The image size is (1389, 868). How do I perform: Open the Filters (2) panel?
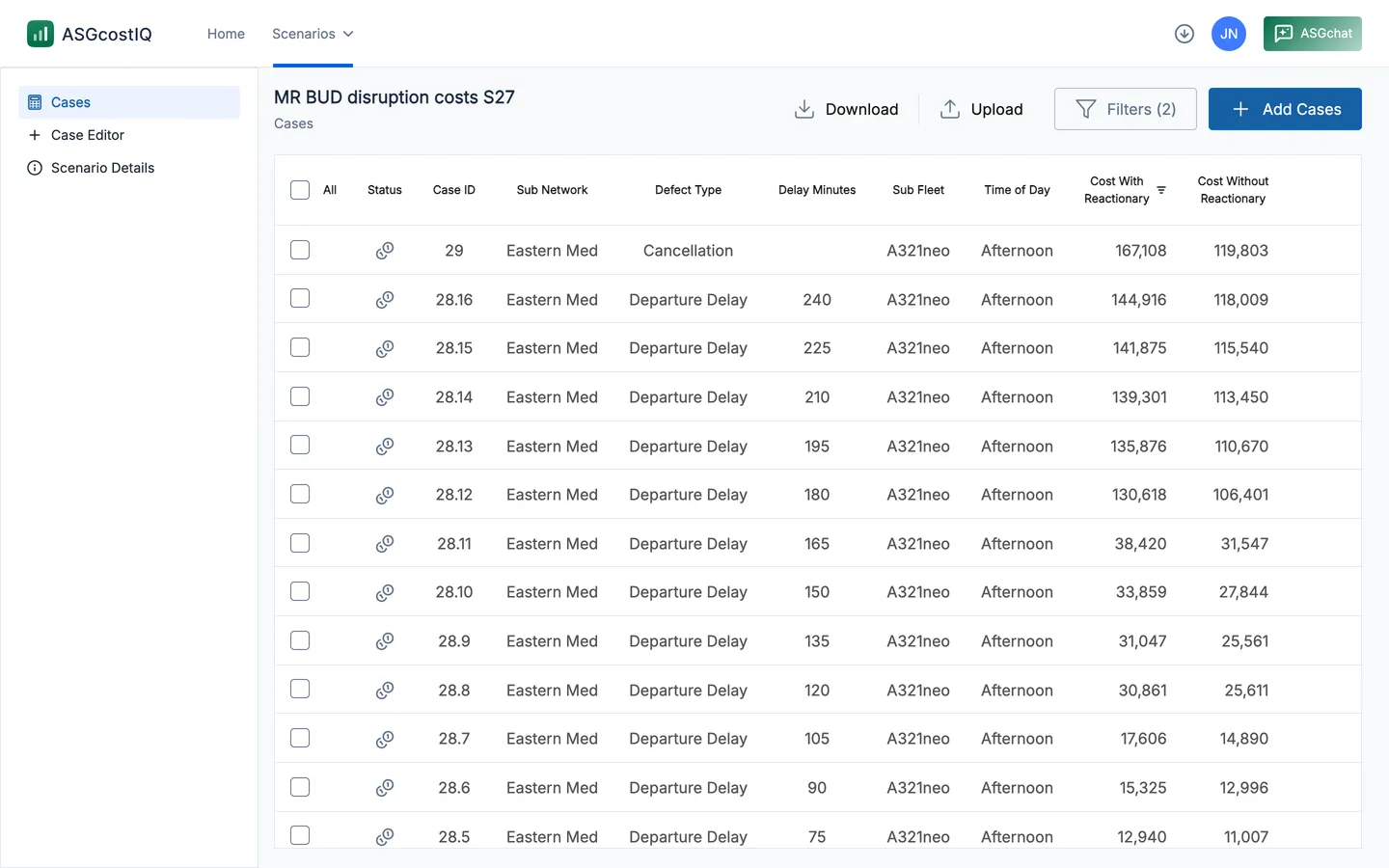click(x=1126, y=109)
